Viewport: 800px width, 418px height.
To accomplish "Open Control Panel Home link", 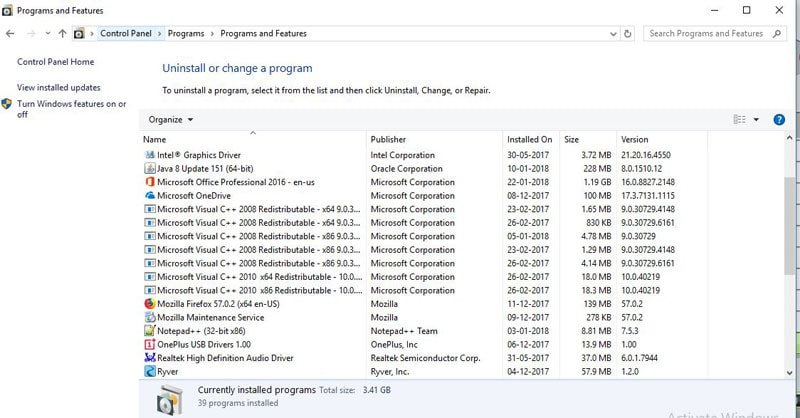I will pyautogui.click(x=55, y=62).
